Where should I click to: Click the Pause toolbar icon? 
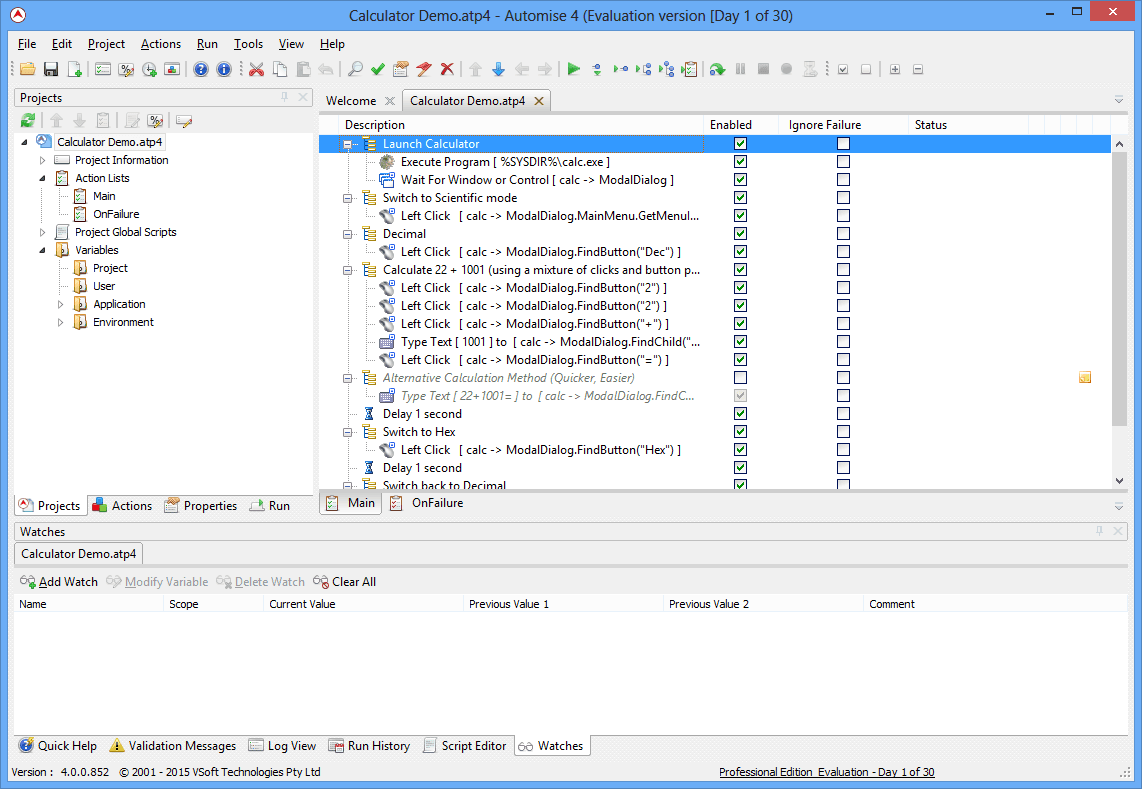[741, 69]
